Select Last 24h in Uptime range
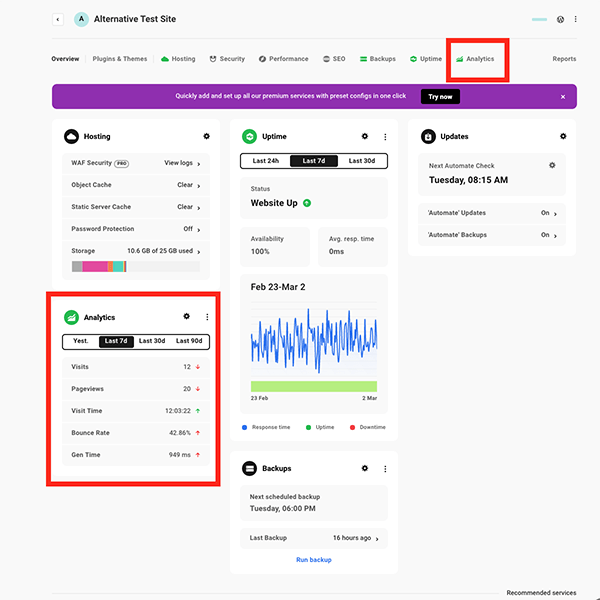 (266, 161)
